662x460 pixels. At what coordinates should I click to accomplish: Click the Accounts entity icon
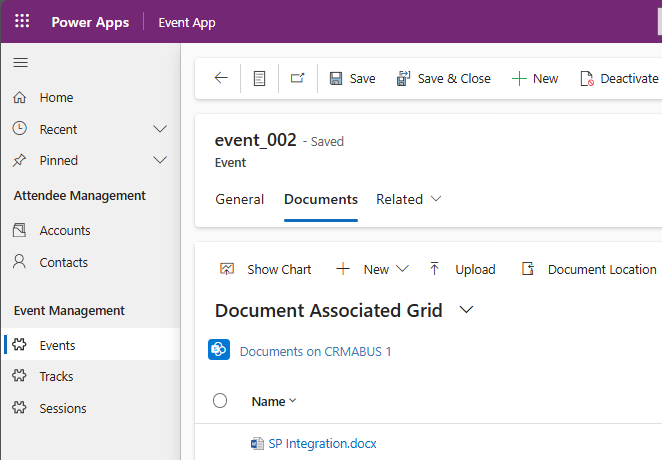click(x=19, y=230)
